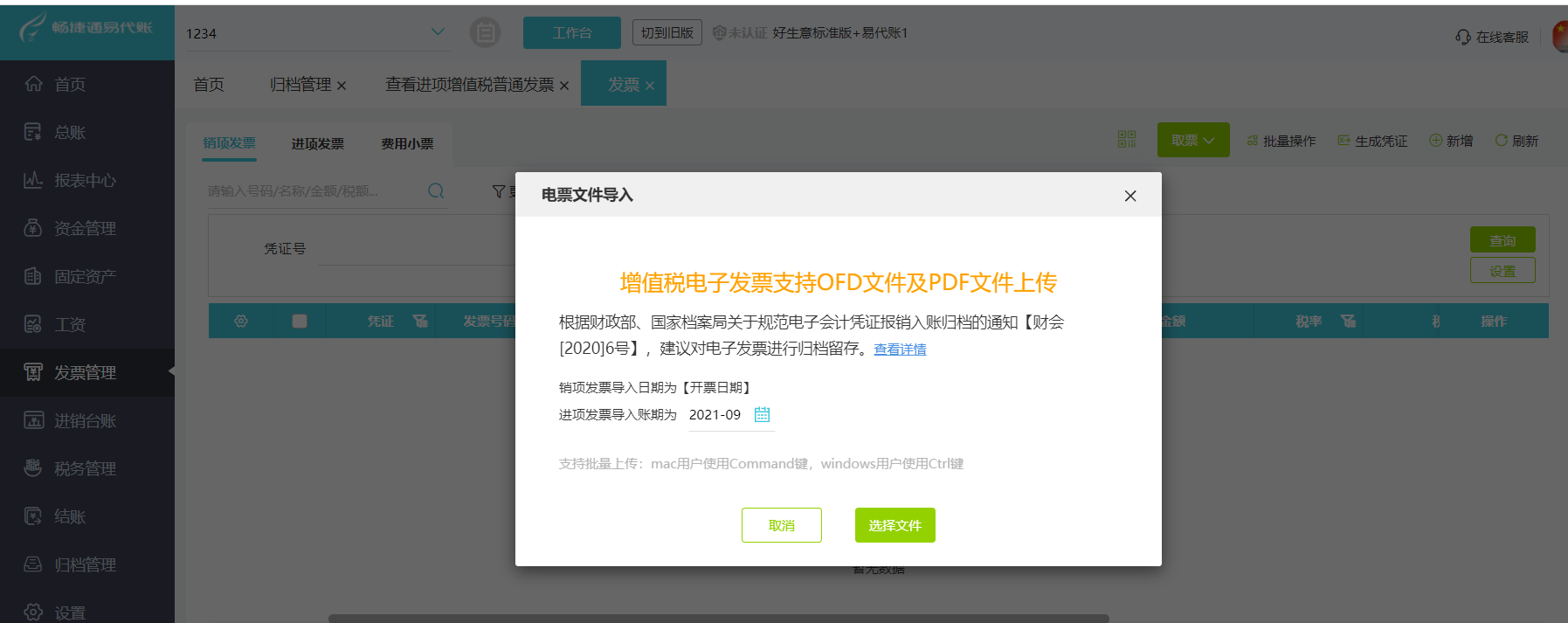Toggle the select-all checkbox in table header
Screen dimensions: 1568x623
(300, 322)
